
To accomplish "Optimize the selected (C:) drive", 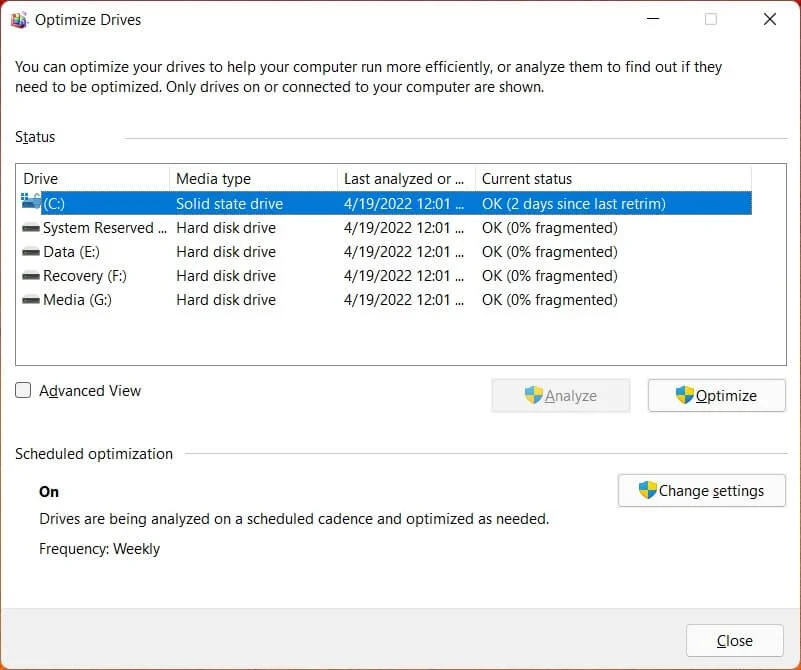I will click(x=716, y=395).
